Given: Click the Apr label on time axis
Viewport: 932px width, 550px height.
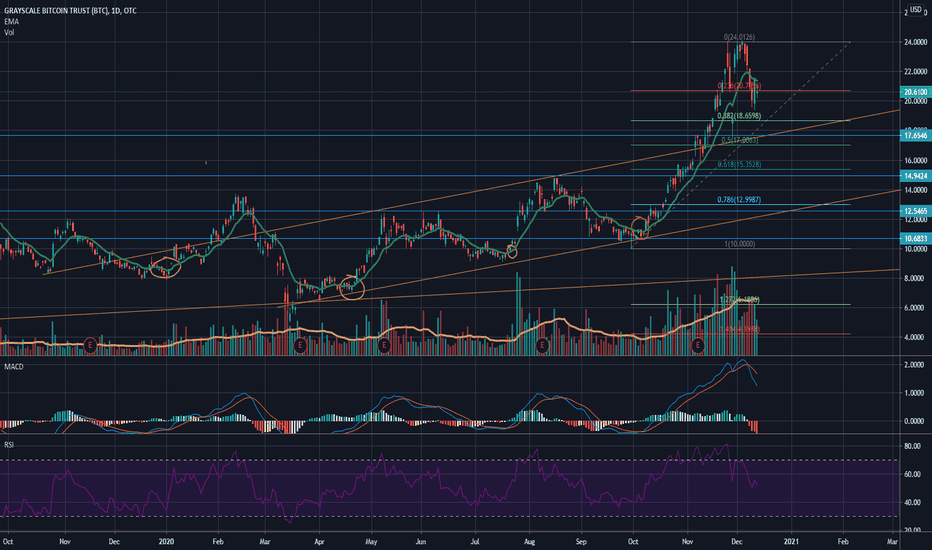Looking at the screenshot, I should pos(319,542).
